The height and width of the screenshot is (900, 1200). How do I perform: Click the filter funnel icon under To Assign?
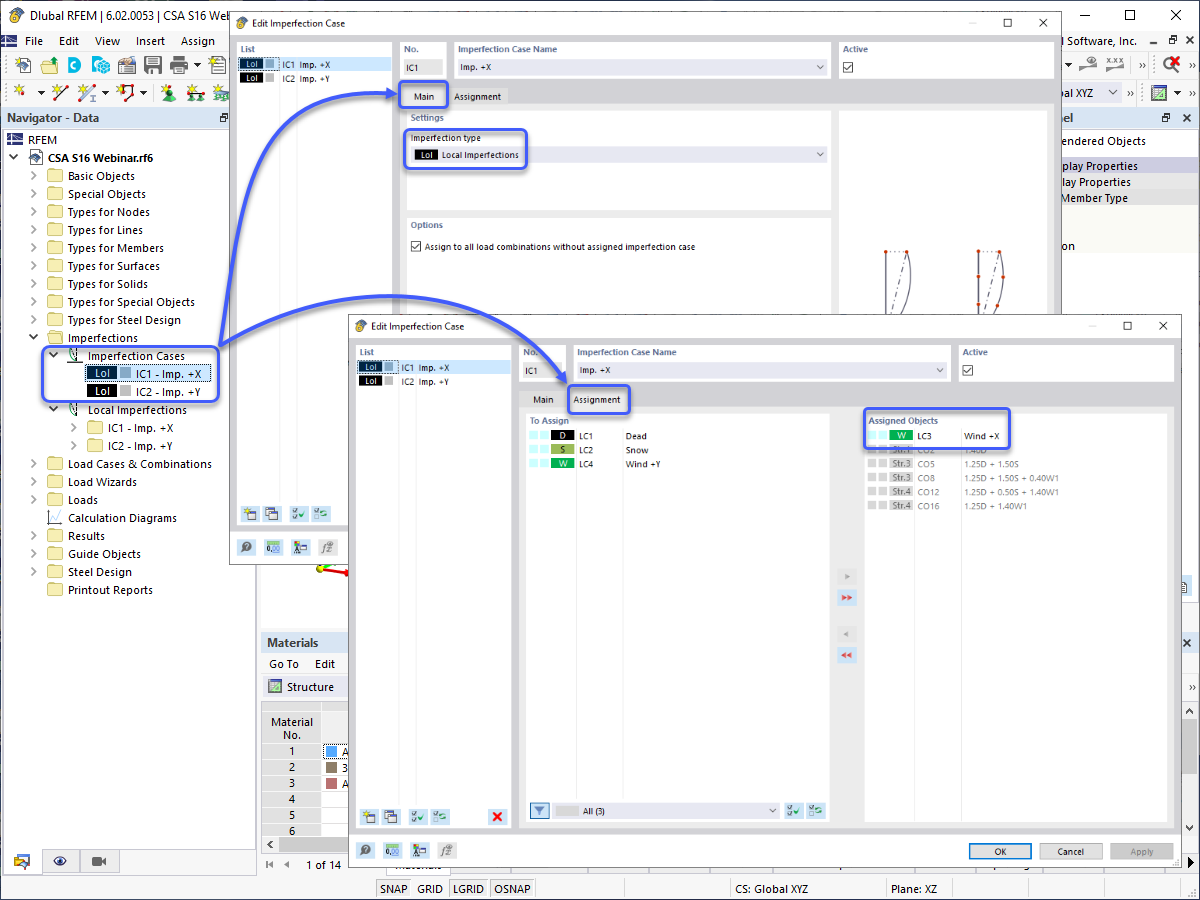[x=539, y=811]
